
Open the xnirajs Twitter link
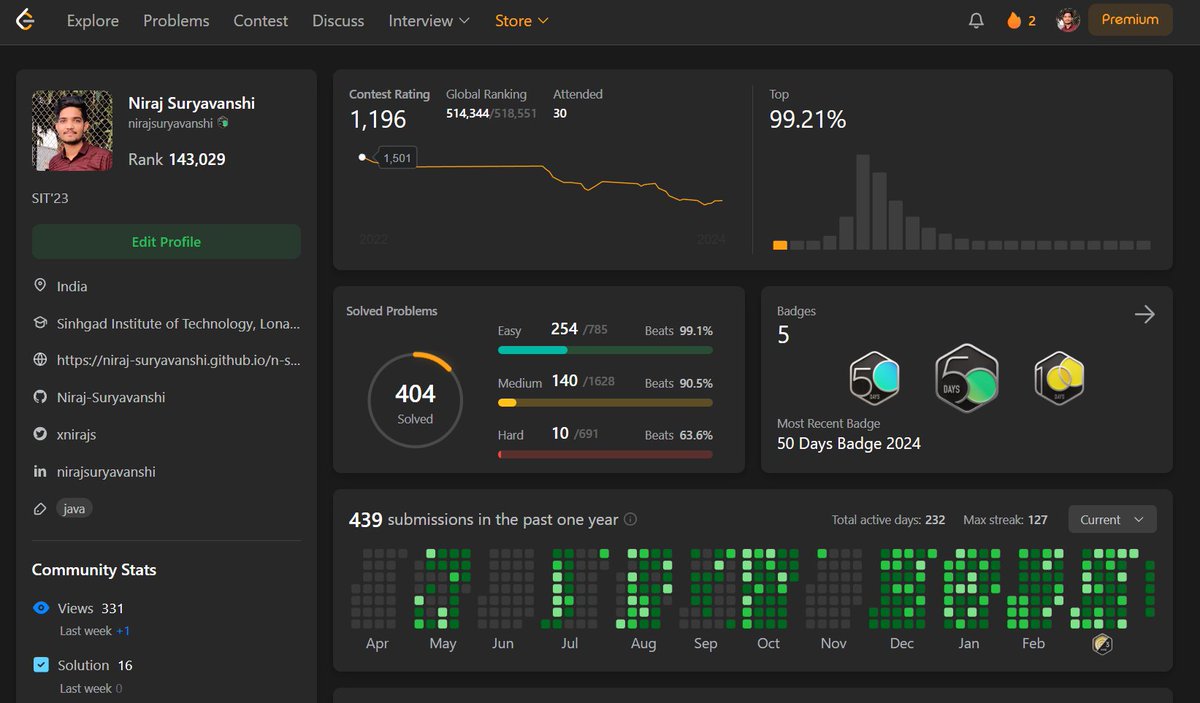click(x=76, y=434)
